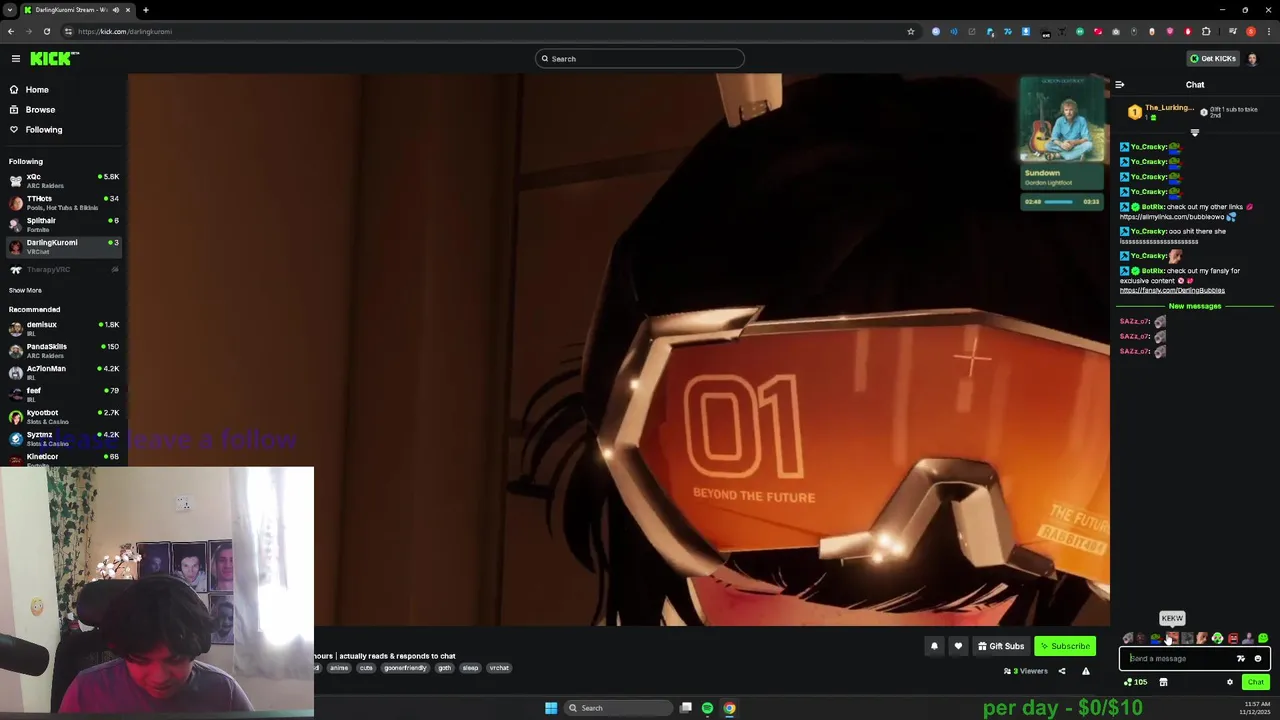Screen dimensions: 1280x720
Task: Open Windows Start menu
Action: [x=551, y=708]
